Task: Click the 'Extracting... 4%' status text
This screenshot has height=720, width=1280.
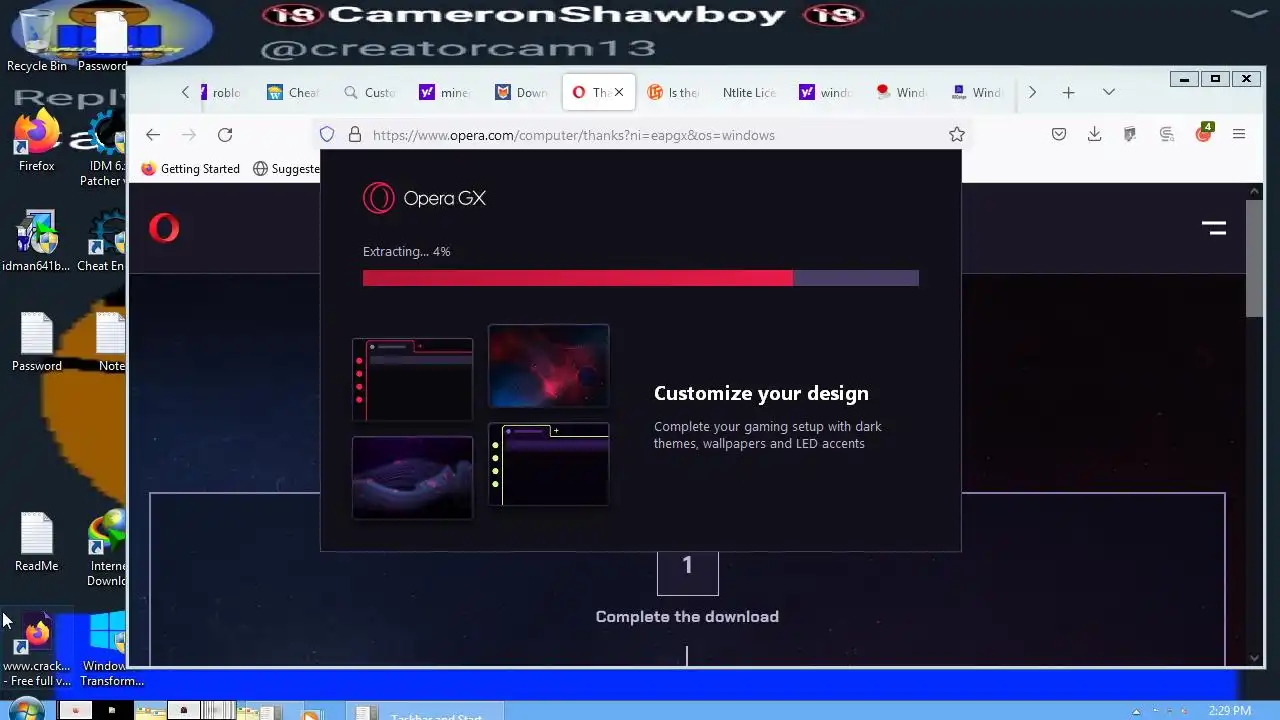Action: 406,252
